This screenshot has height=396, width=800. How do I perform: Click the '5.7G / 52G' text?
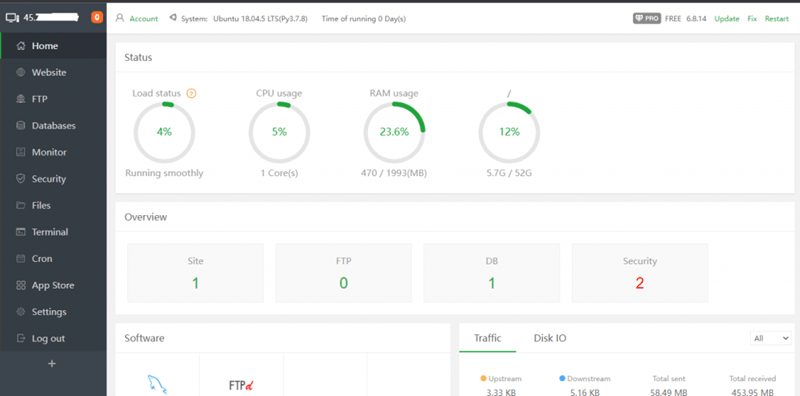[x=509, y=173]
